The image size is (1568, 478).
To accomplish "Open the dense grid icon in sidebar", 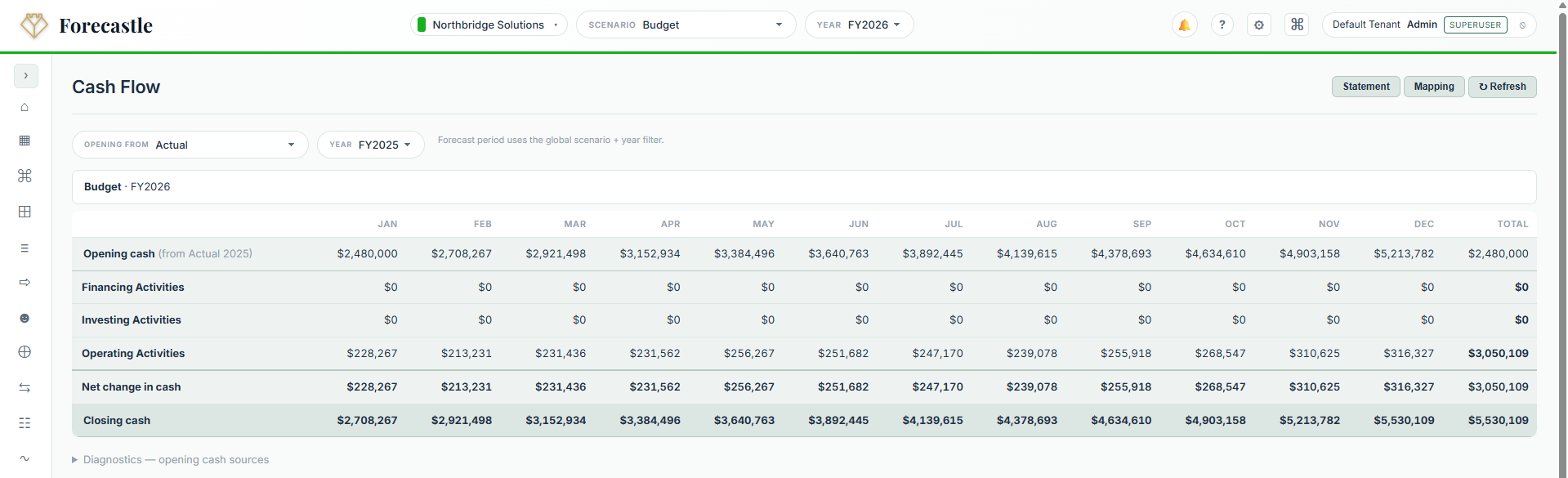I will point(25,141).
